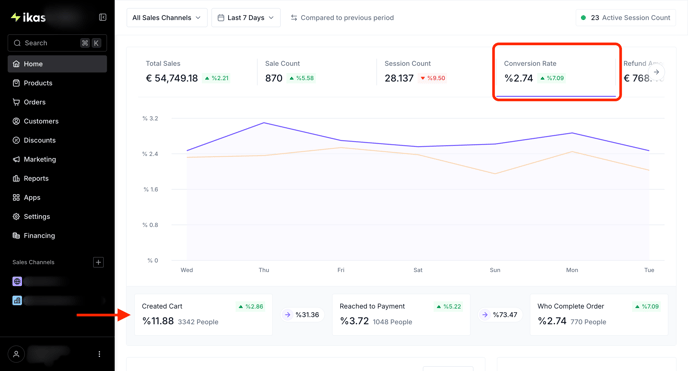Screen dimensions: 688x371
Task: Click the Sales Channels section heading
Action: point(33,262)
